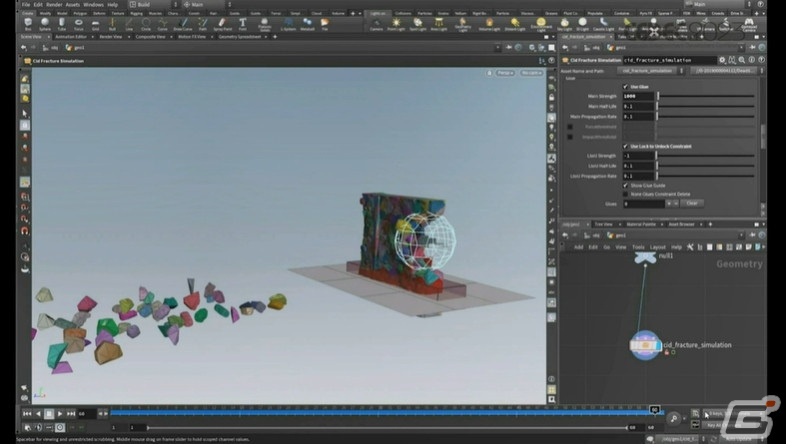Select the Metaball shelf tool
The height and width of the screenshot is (444, 786).
[307, 24]
